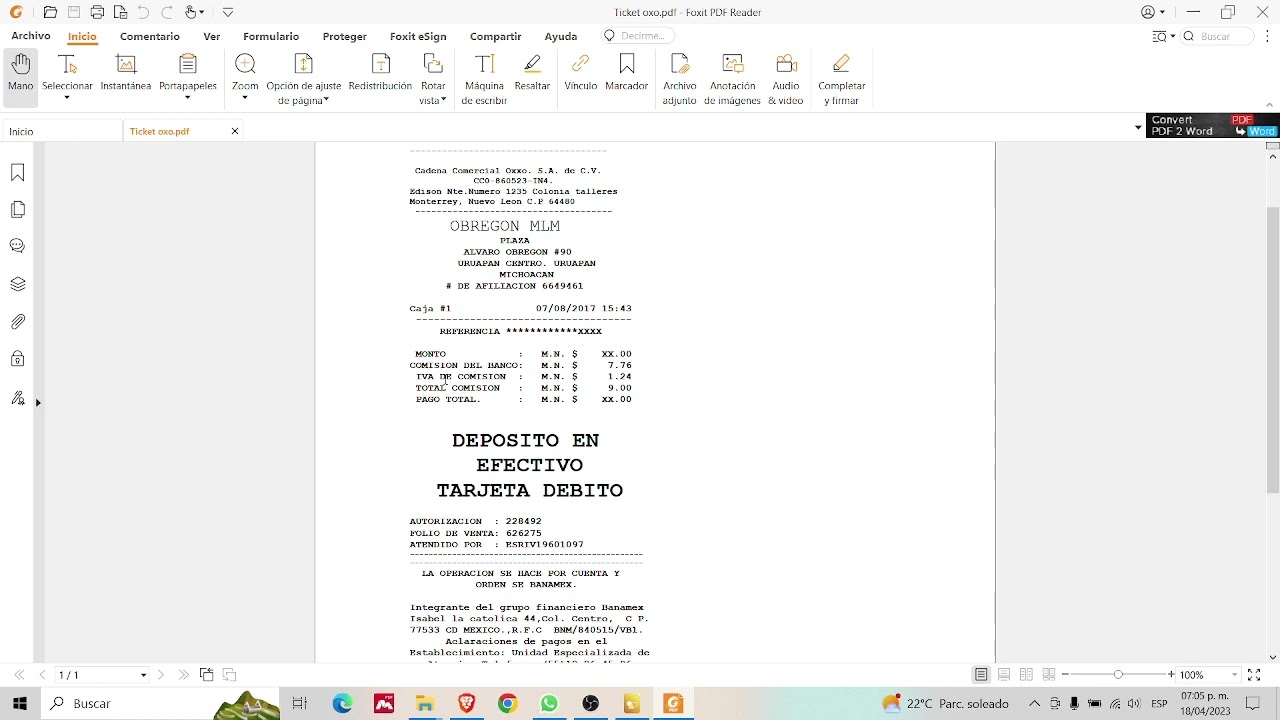Open the attachments paperclip panel
This screenshot has height=720, width=1280.
click(x=17, y=322)
